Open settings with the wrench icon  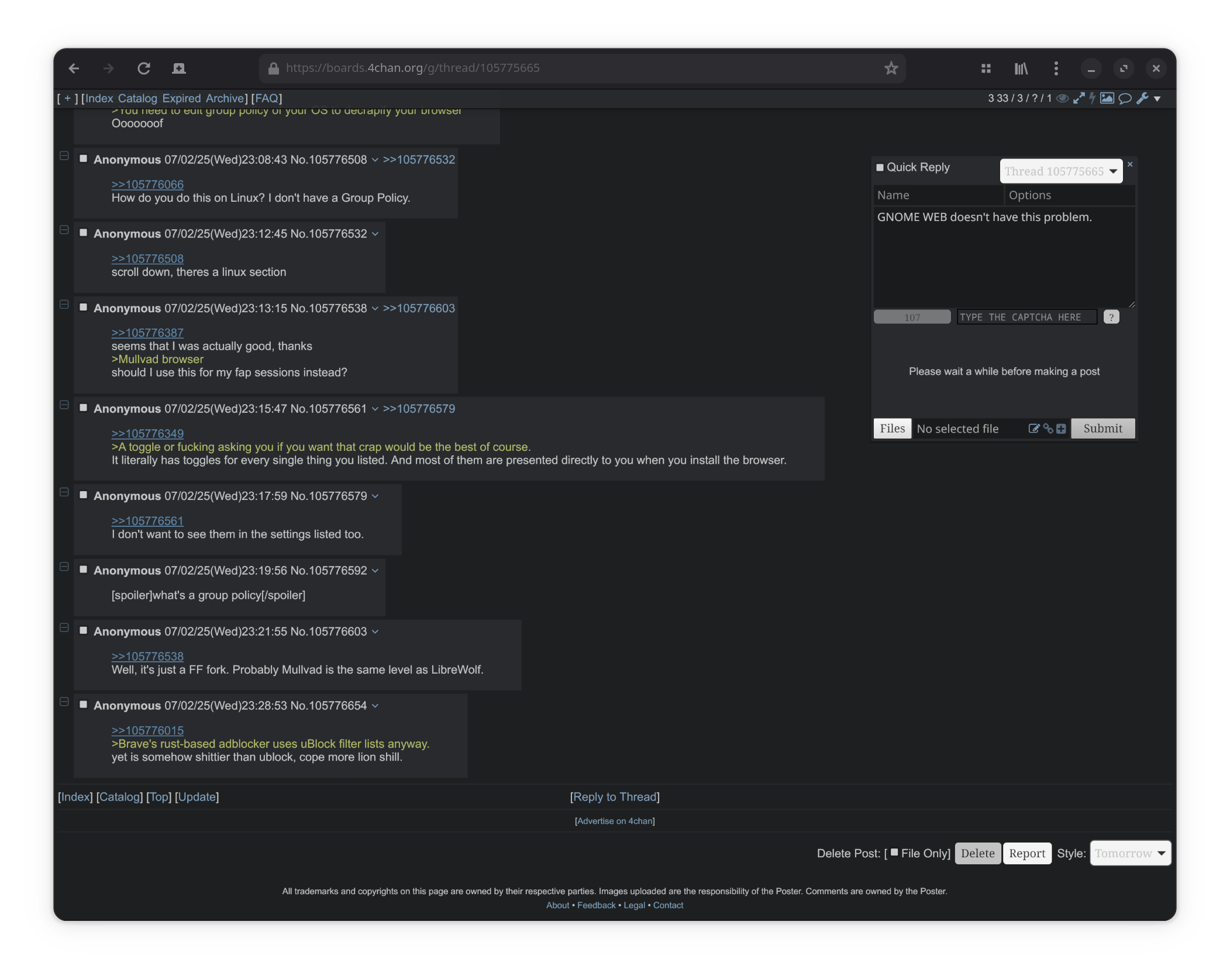[1142, 98]
